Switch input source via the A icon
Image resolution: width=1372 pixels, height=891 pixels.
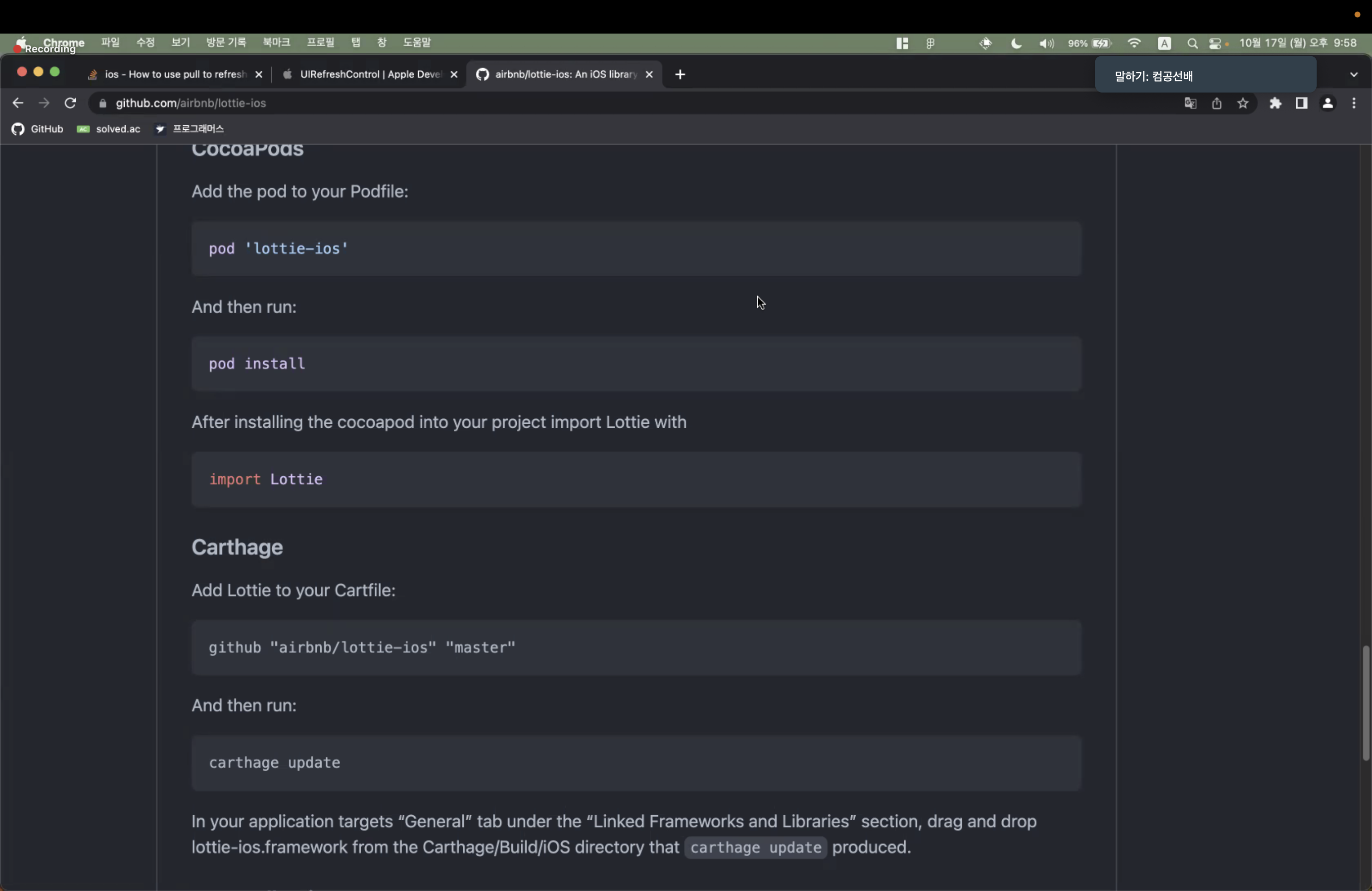click(1165, 43)
